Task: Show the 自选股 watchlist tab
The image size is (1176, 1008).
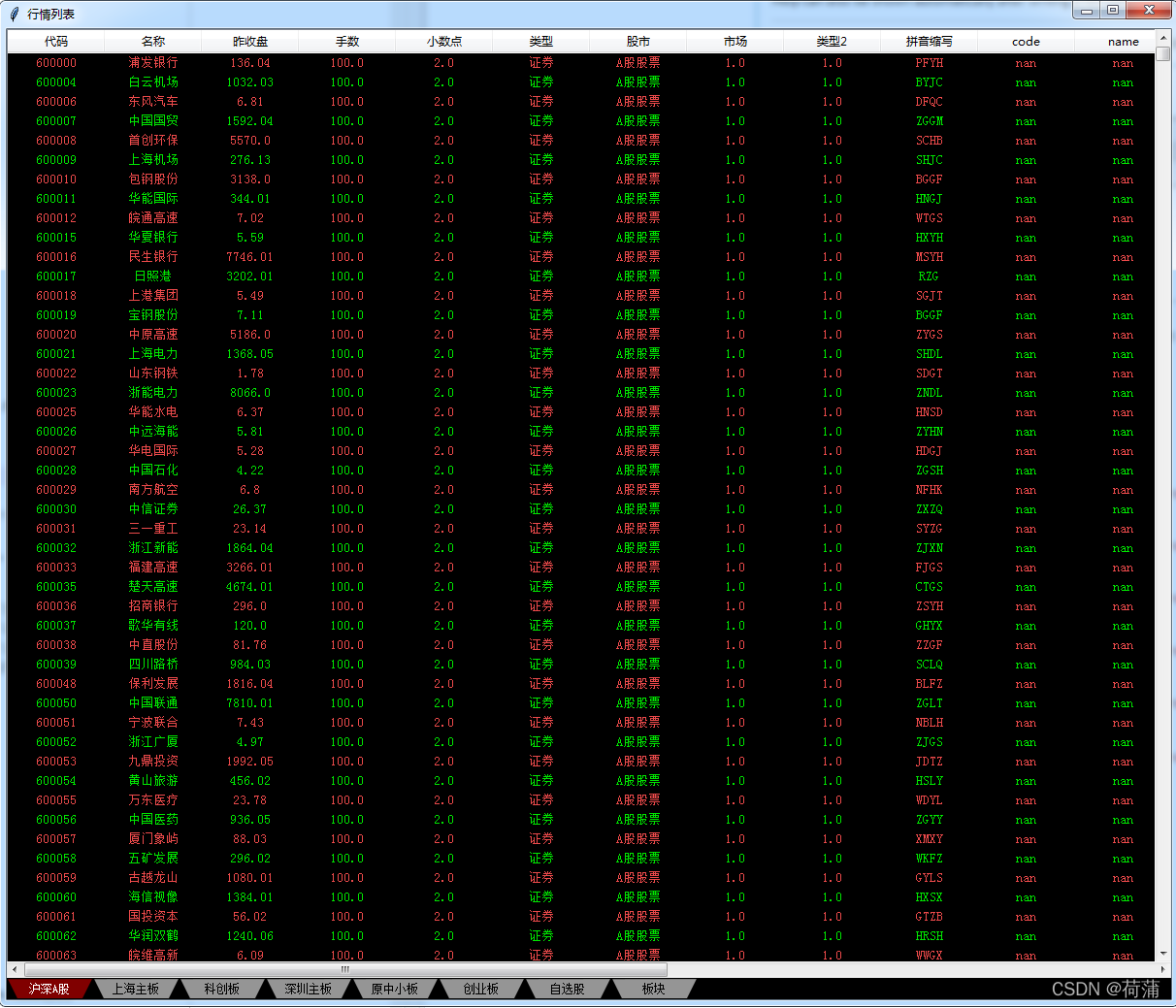Action: [x=567, y=989]
